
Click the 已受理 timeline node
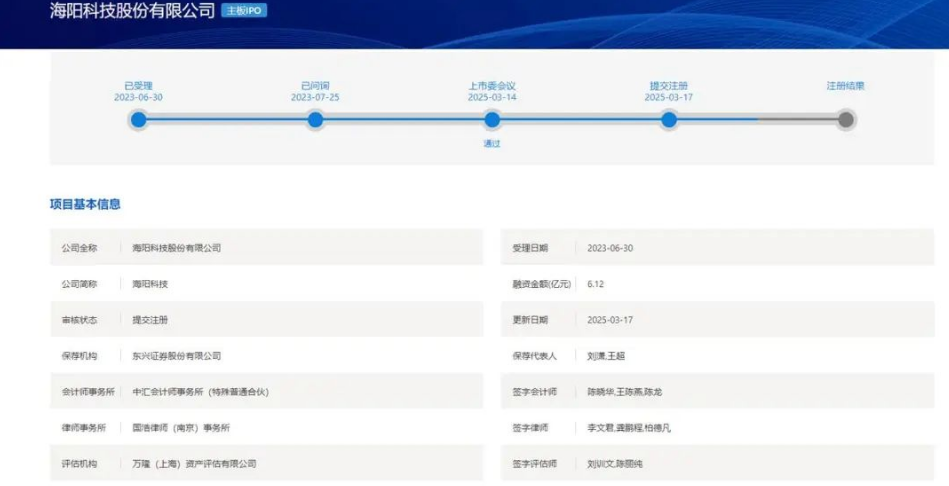click(139, 120)
